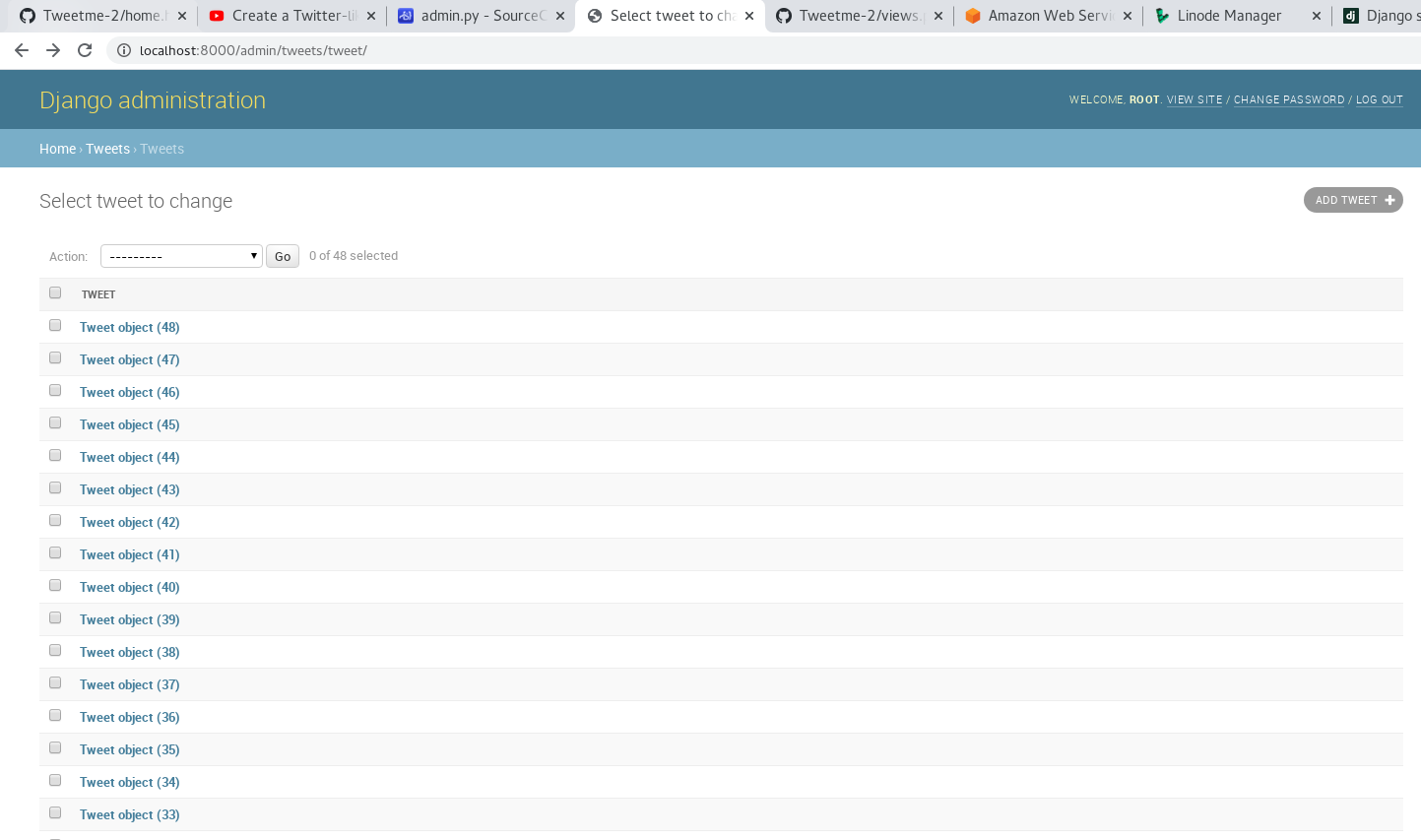Go to Tweets app in the breadcrumb
This screenshot has height=840, width=1421.
107,149
